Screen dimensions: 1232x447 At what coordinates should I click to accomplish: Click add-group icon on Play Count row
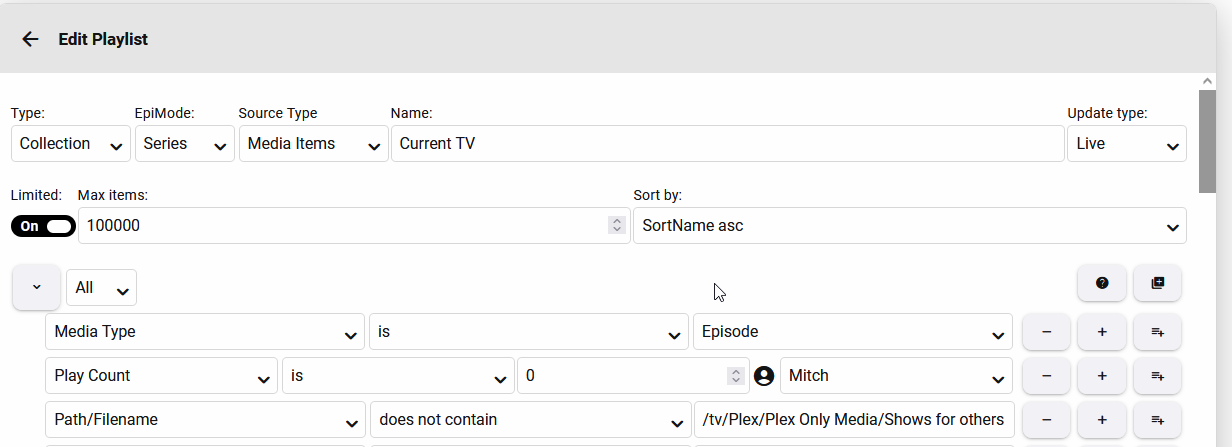(x=1157, y=376)
